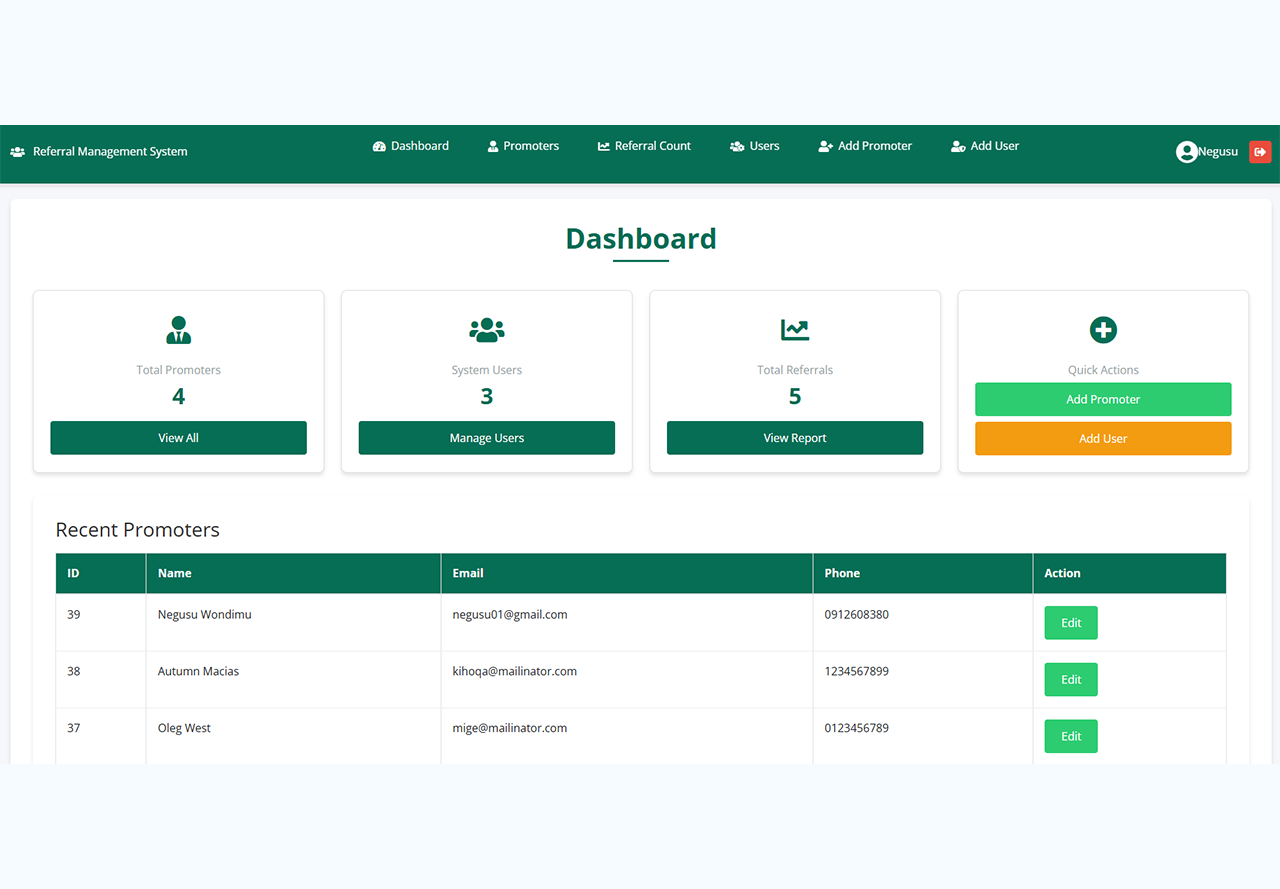Click the Referral Management System logo icon
Viewport: 1280px width, 889px height.
[x=18, y=152]
